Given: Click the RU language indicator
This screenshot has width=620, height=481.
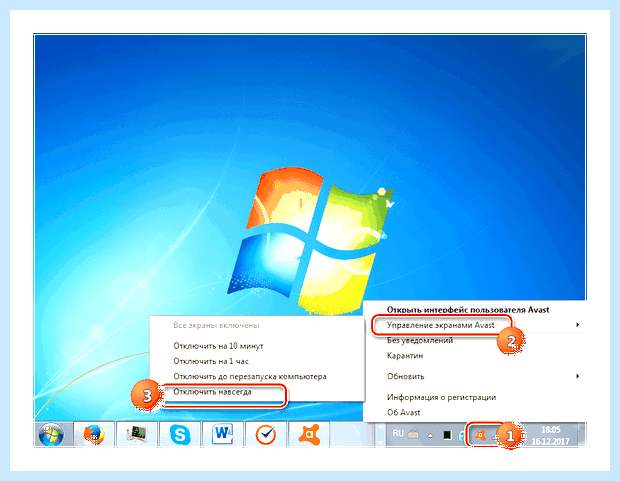Looking at the screenshot, I should 398,434.
